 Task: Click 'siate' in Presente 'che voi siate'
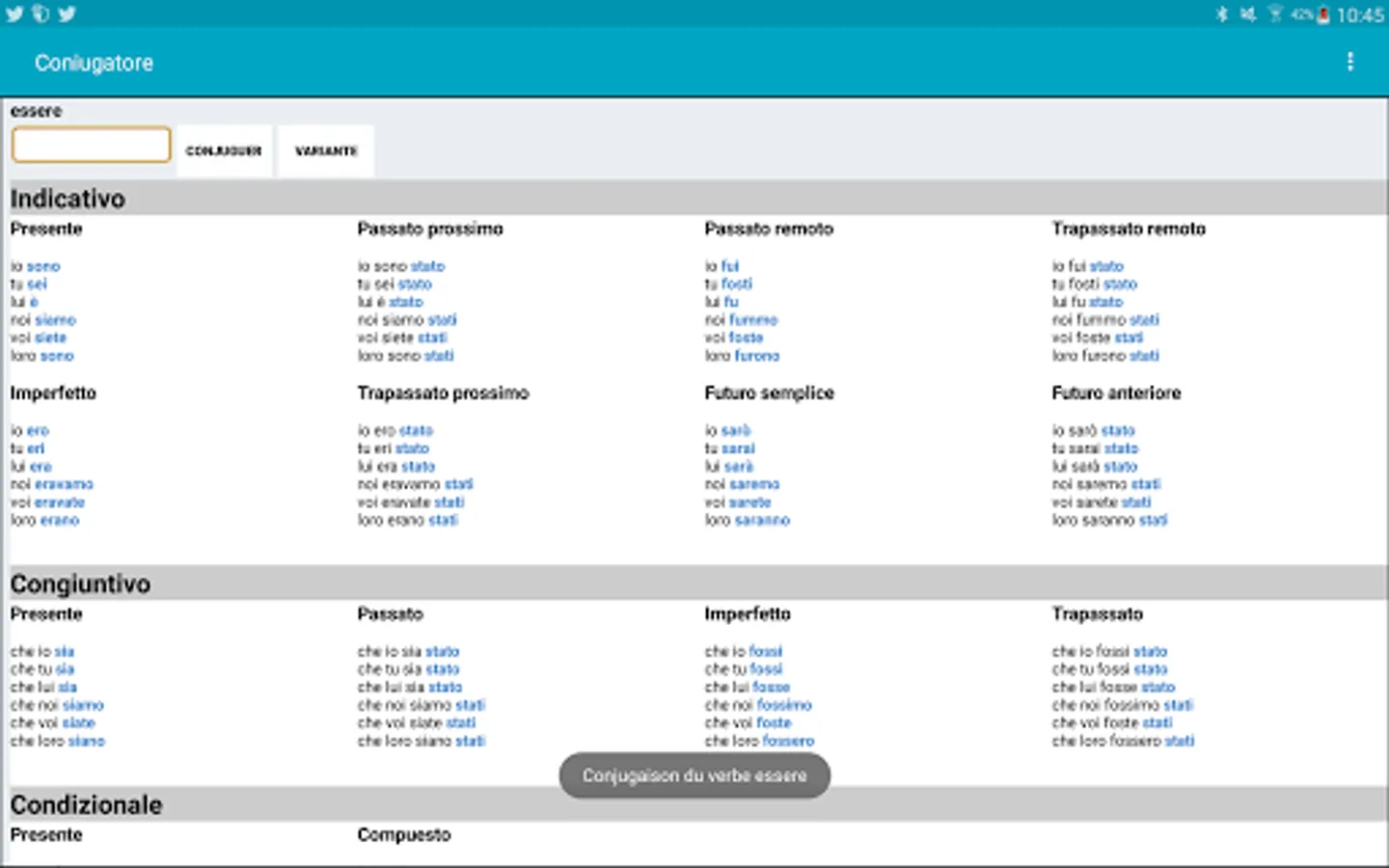pos(79,723)
